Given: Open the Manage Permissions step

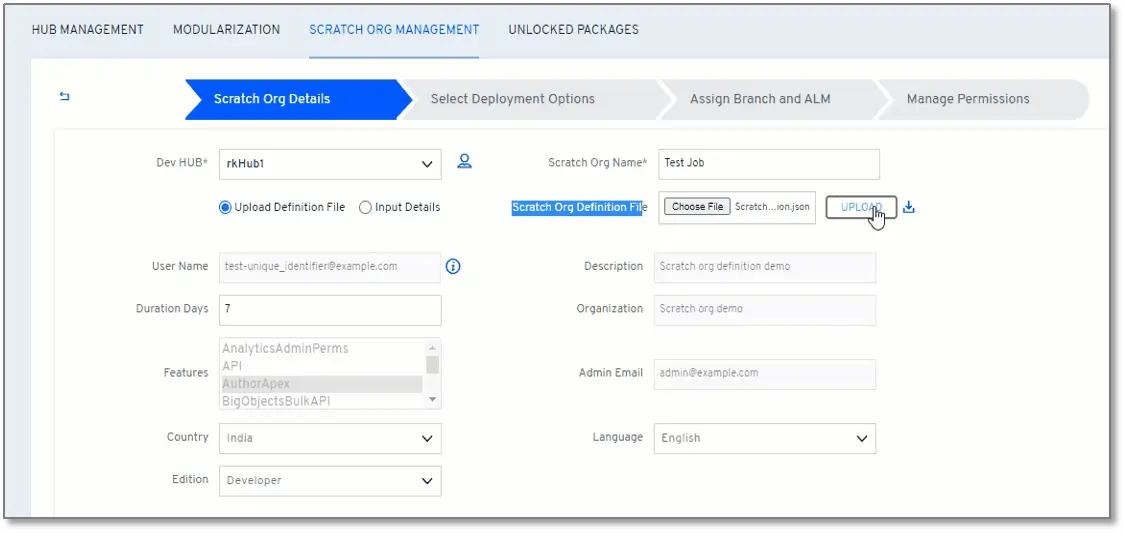Looking at the screenshot, I should pyautogui.click(x=982, y=99).
